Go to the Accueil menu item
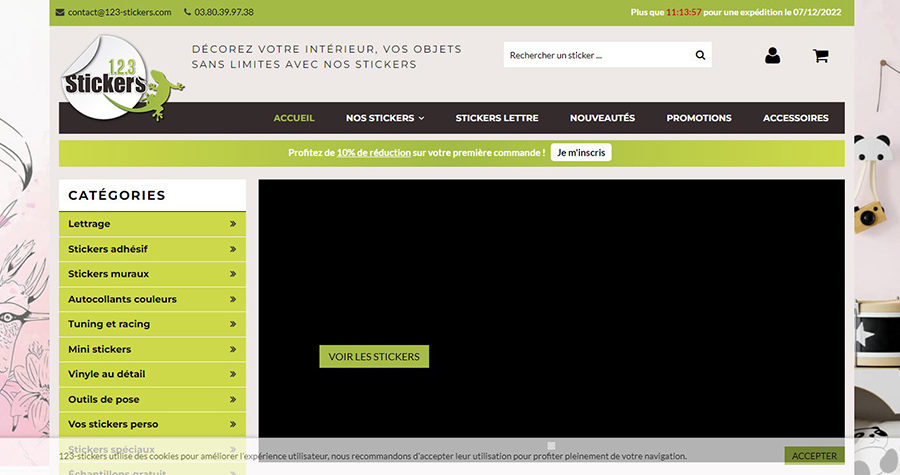Image resolution: width=900 pixels, height=475 pixels. click(294, 118)
